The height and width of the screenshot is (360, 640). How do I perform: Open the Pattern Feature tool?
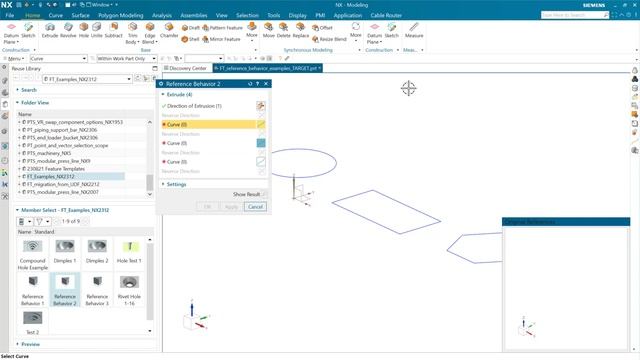222,28
